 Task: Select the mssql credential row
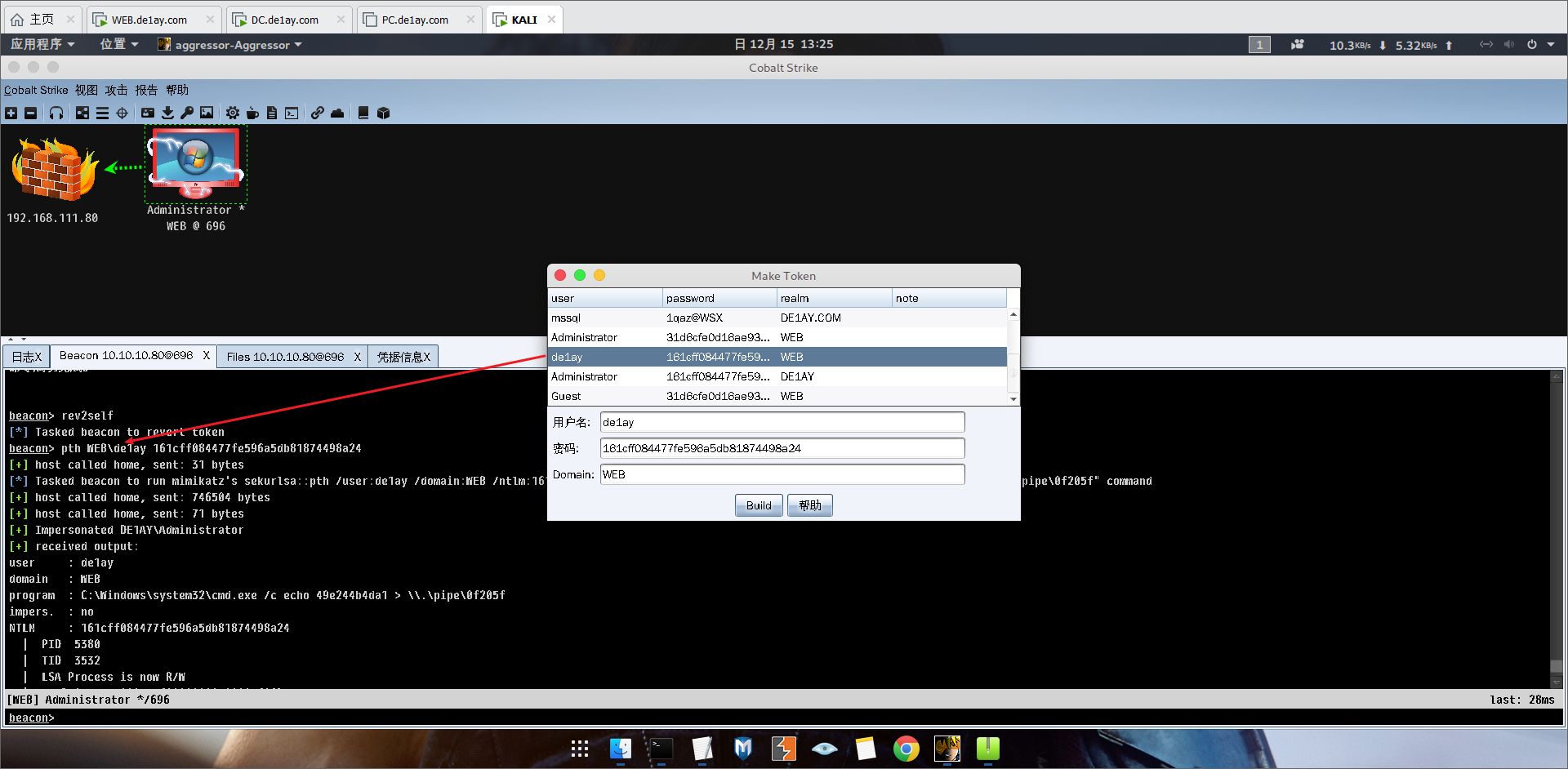pos(777,318)
